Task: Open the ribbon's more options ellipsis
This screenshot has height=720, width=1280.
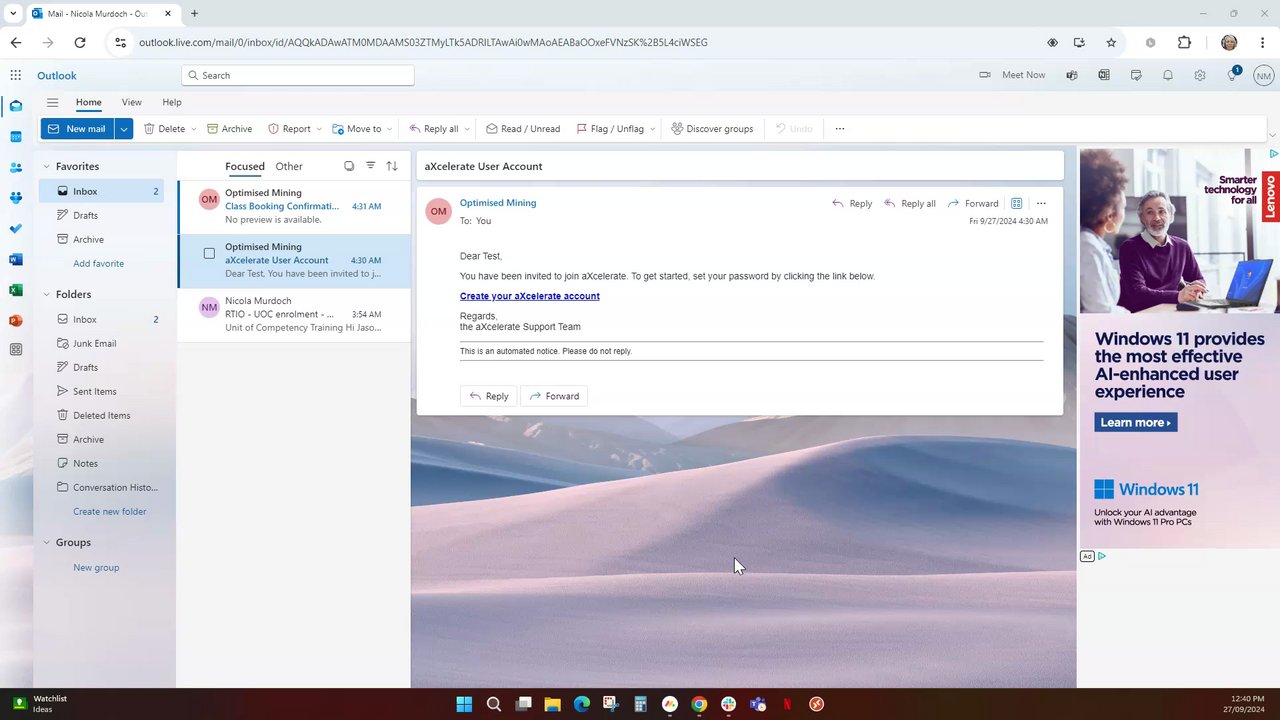Action: click(840, 129)
